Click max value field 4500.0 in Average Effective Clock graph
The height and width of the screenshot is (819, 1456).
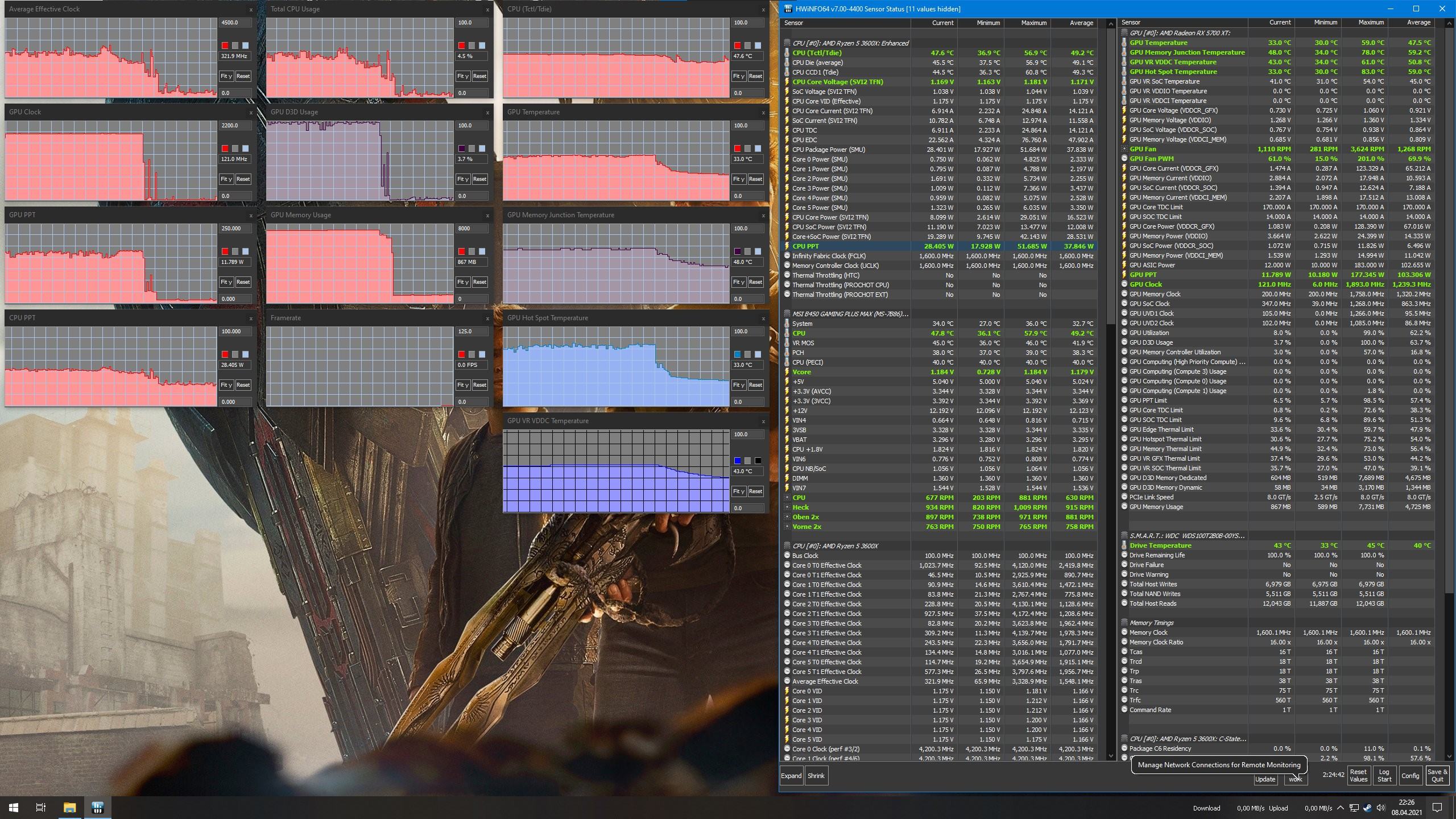tap(235, 23)
